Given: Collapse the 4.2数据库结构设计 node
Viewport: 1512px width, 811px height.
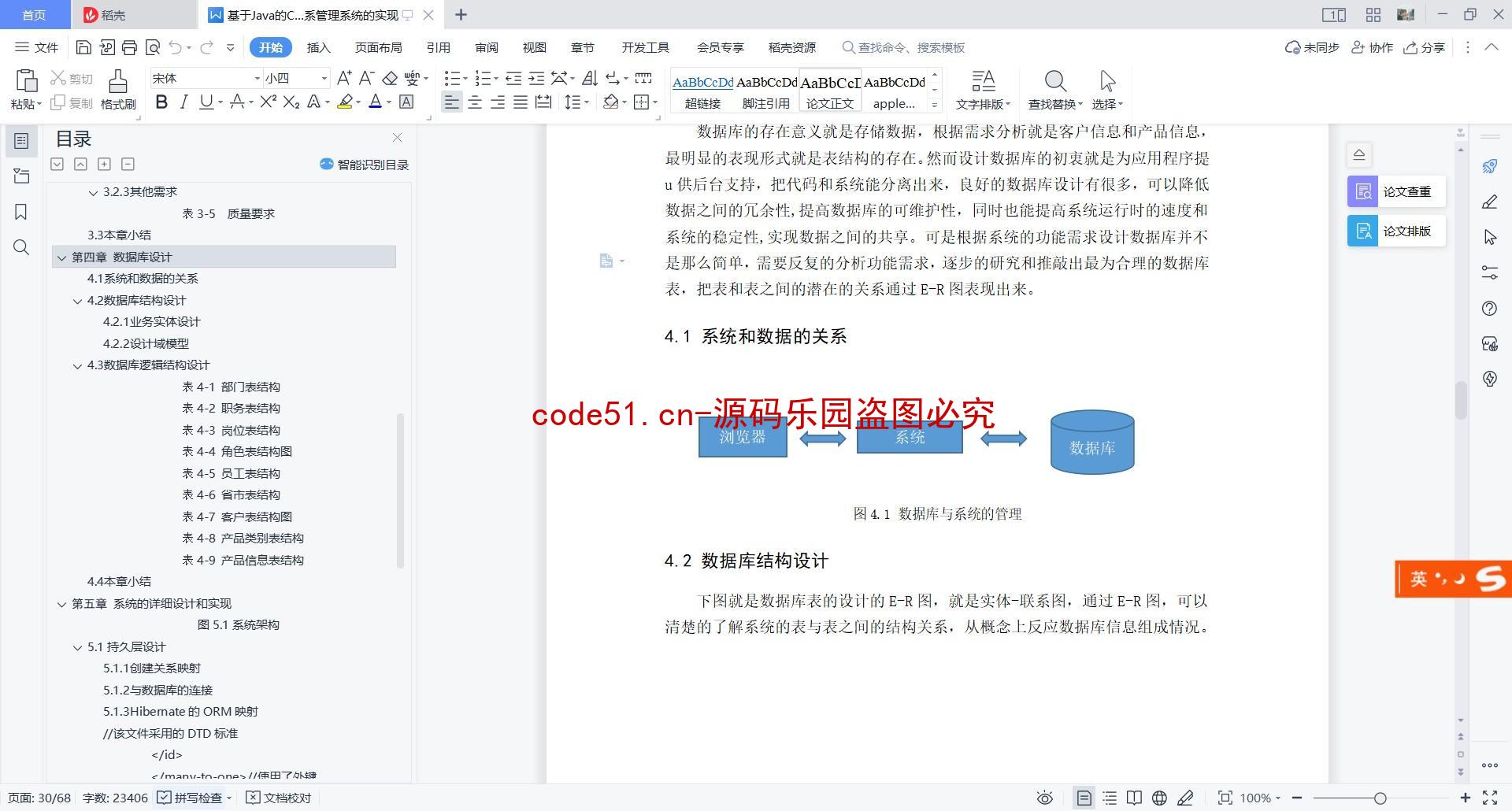Looking at the screenshot, I should pyautogui.click(x=77, y=301).
